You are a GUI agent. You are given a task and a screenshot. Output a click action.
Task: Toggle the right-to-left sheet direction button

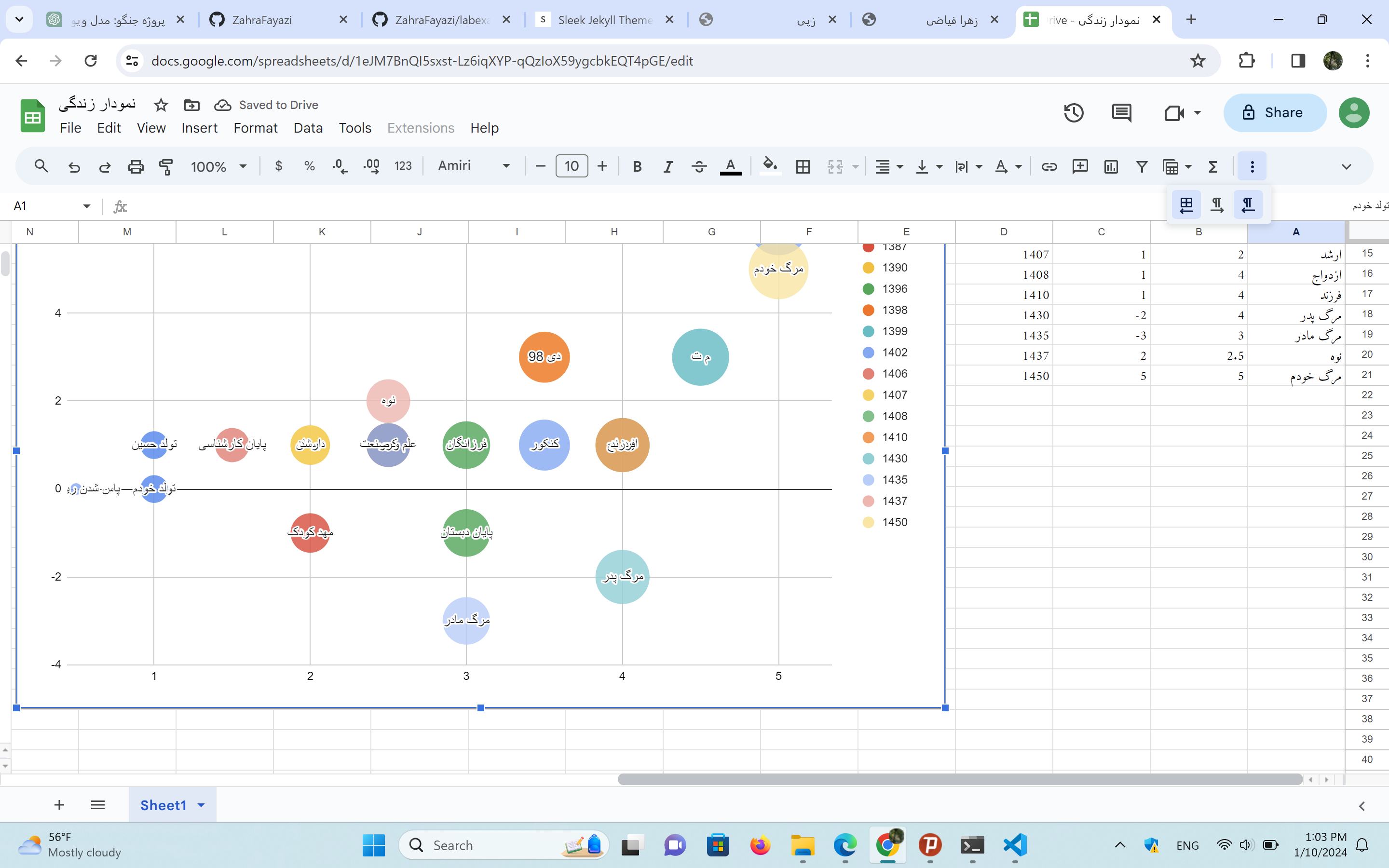click(x=1186, y=205)
